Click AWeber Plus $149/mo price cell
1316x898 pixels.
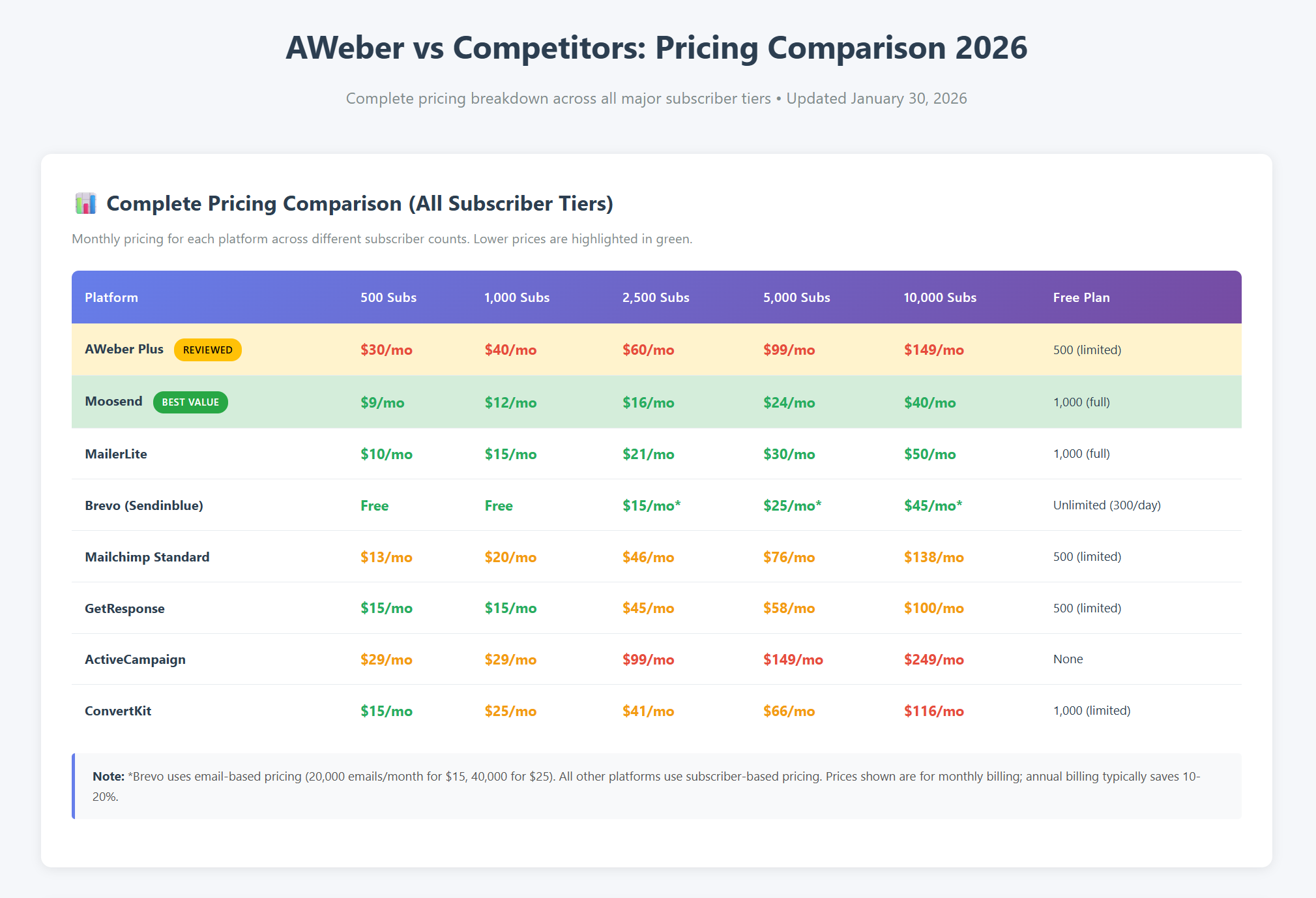(x=933, y=350)
